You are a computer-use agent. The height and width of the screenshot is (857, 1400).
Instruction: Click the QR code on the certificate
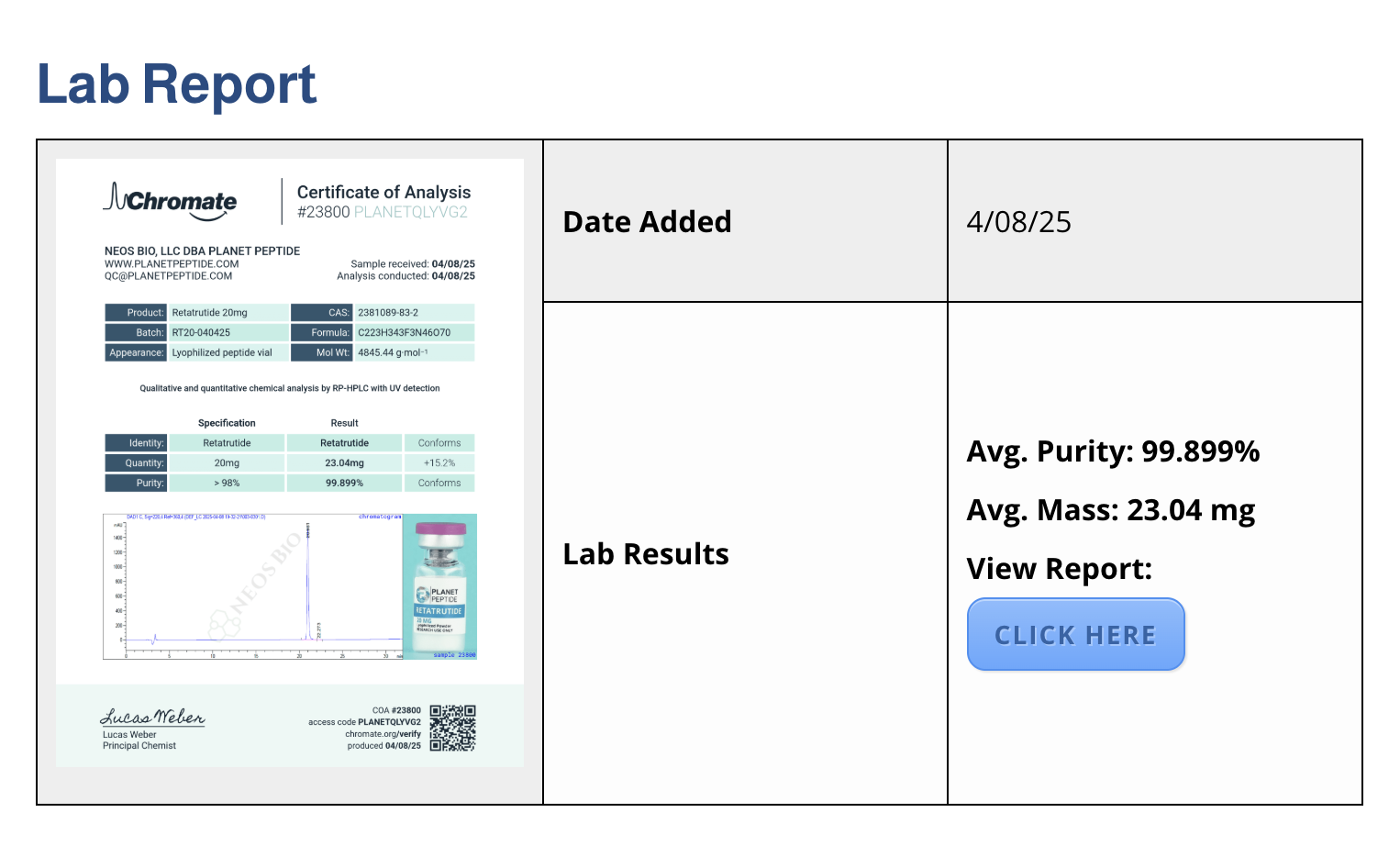point(453,728)
